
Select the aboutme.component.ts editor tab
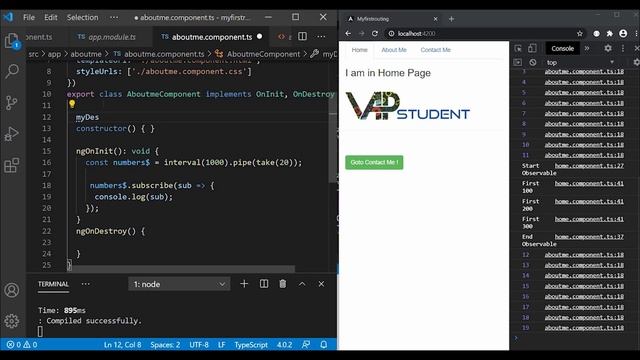[211, 37]
